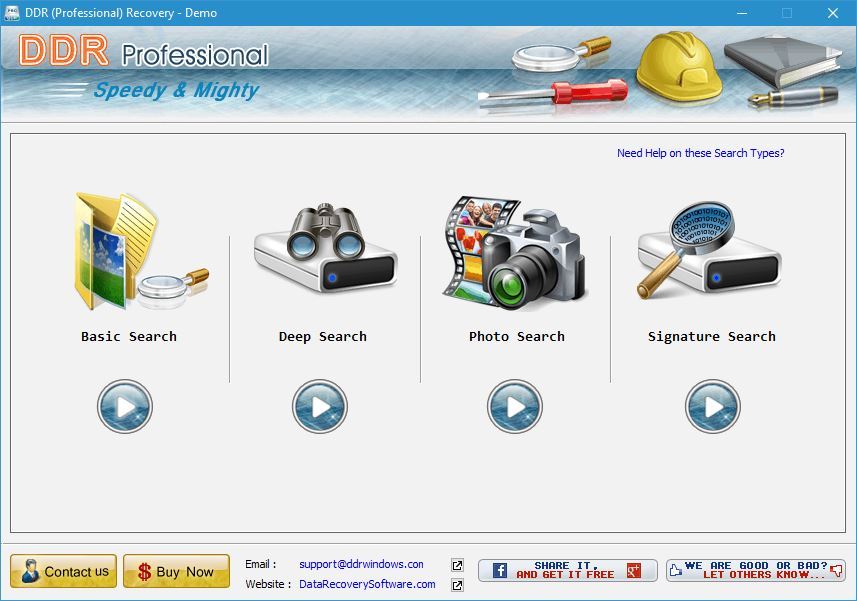Select the Basic Search label
Viewport: 857px width, 601px height.
[129, 337]
